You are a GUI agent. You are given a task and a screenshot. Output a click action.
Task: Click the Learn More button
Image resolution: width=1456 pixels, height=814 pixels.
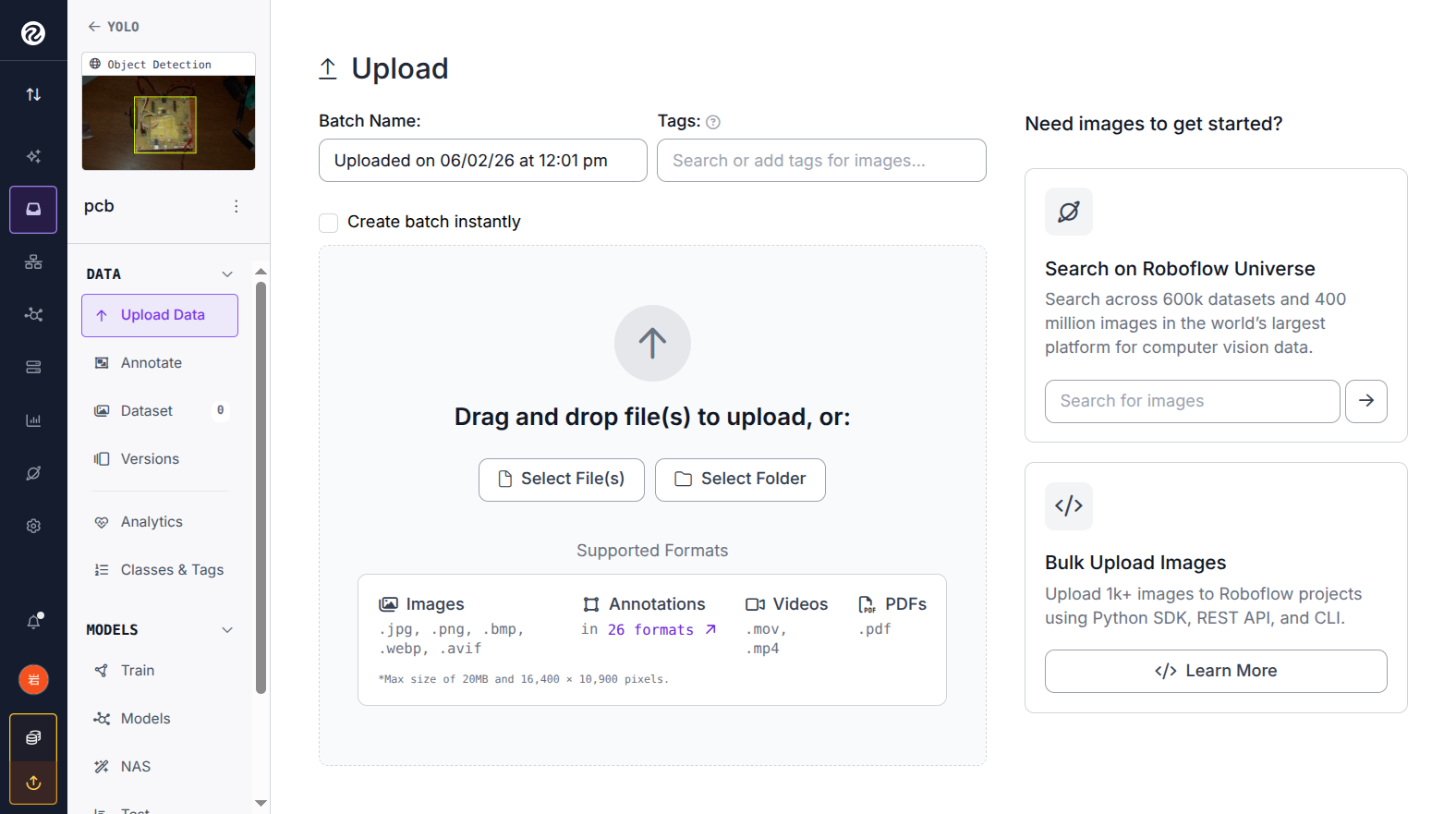click(1216, 671)
